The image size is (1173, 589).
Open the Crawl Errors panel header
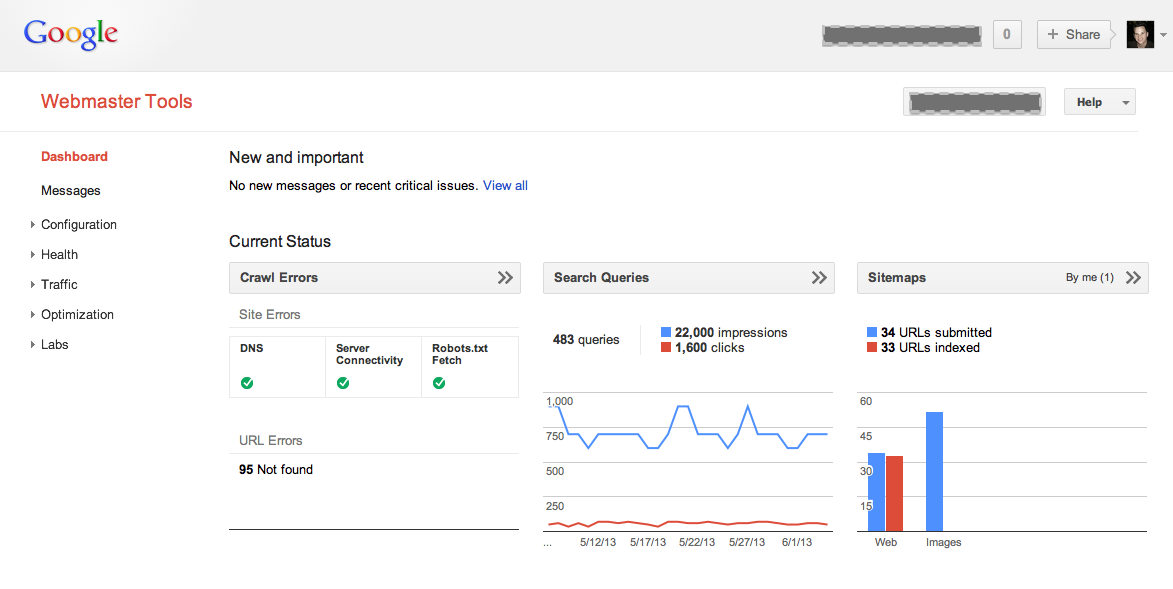pos(375,278)
